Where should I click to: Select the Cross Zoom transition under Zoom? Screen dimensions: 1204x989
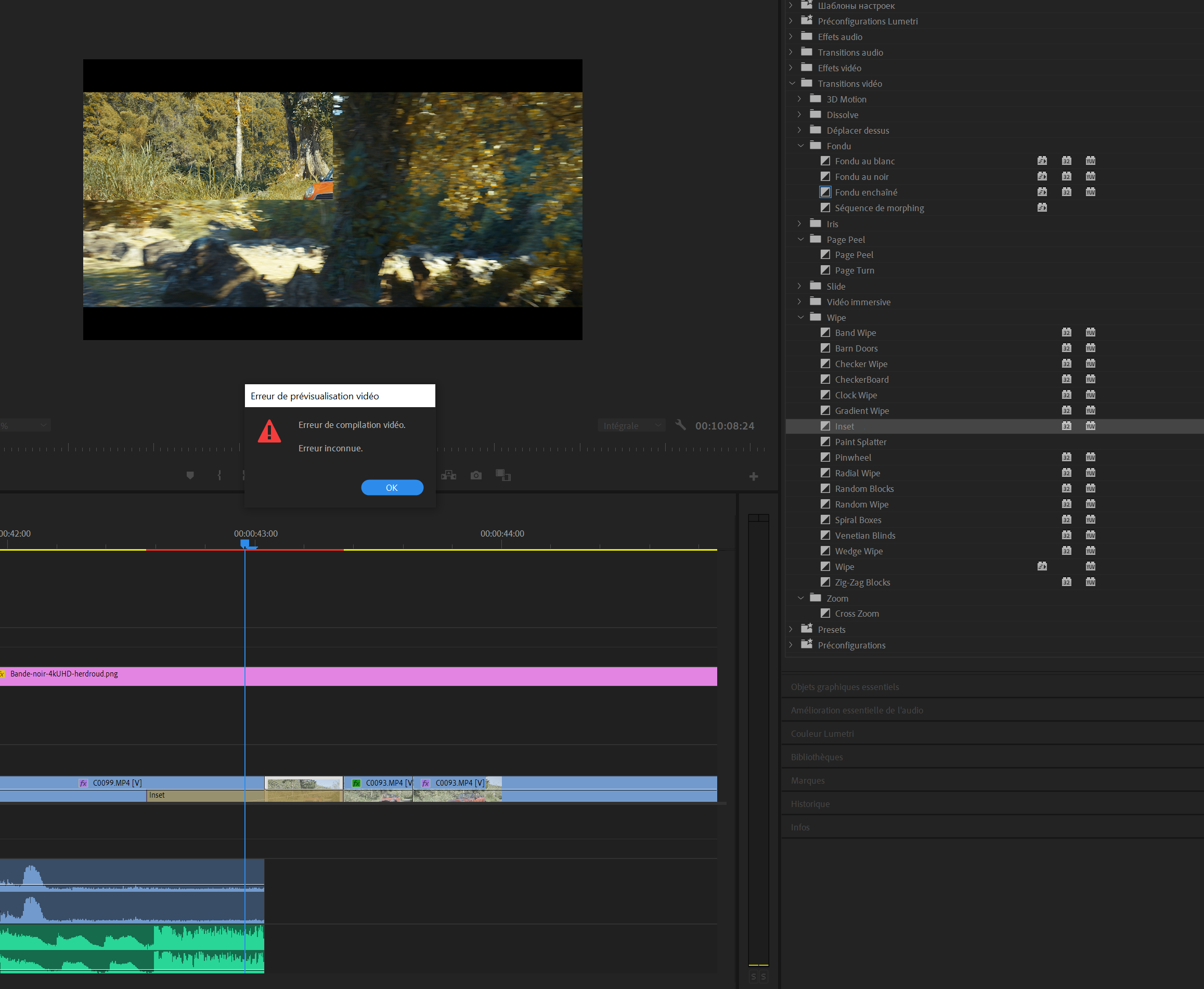(x=857, y=614)
